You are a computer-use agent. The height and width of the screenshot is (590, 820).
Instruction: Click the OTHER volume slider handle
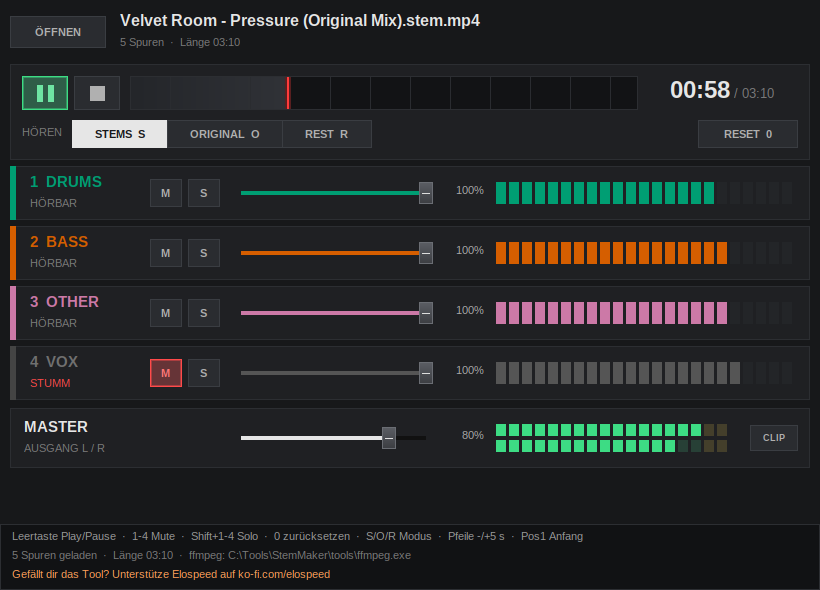pyautogui.click(x=426, y=313)
